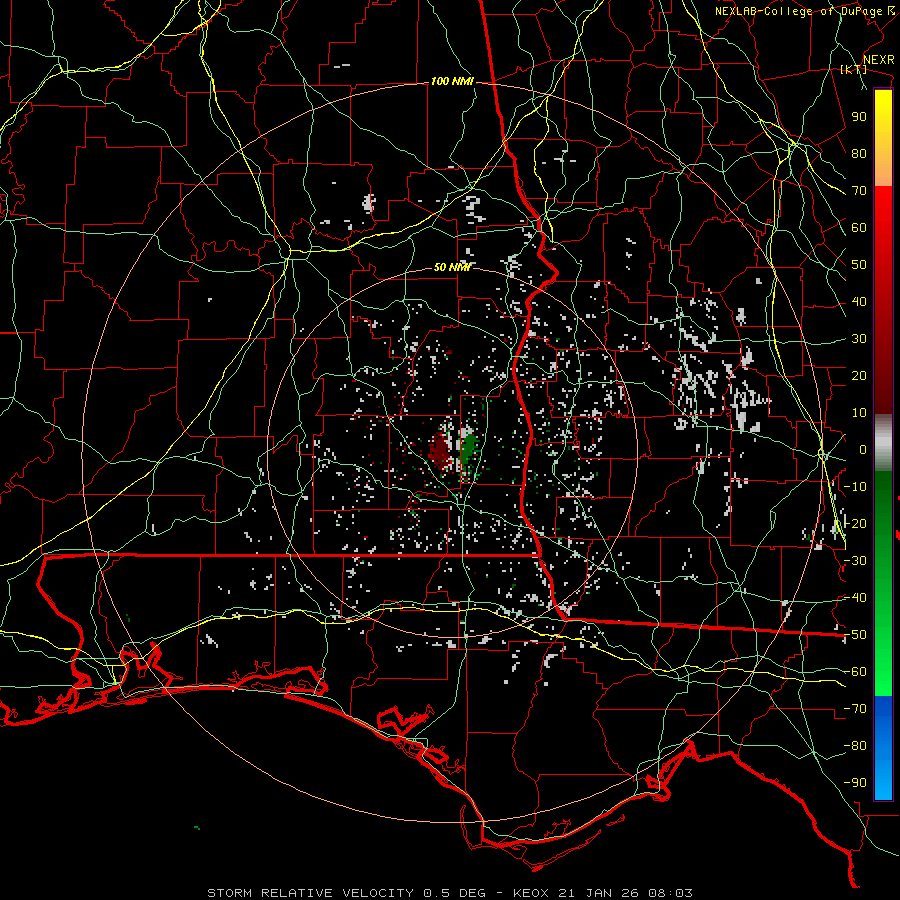The image size is (900, 900).
Task: Click the -50 value on the velocity scale
Action: pyautogui.click(x=855, y=635)
